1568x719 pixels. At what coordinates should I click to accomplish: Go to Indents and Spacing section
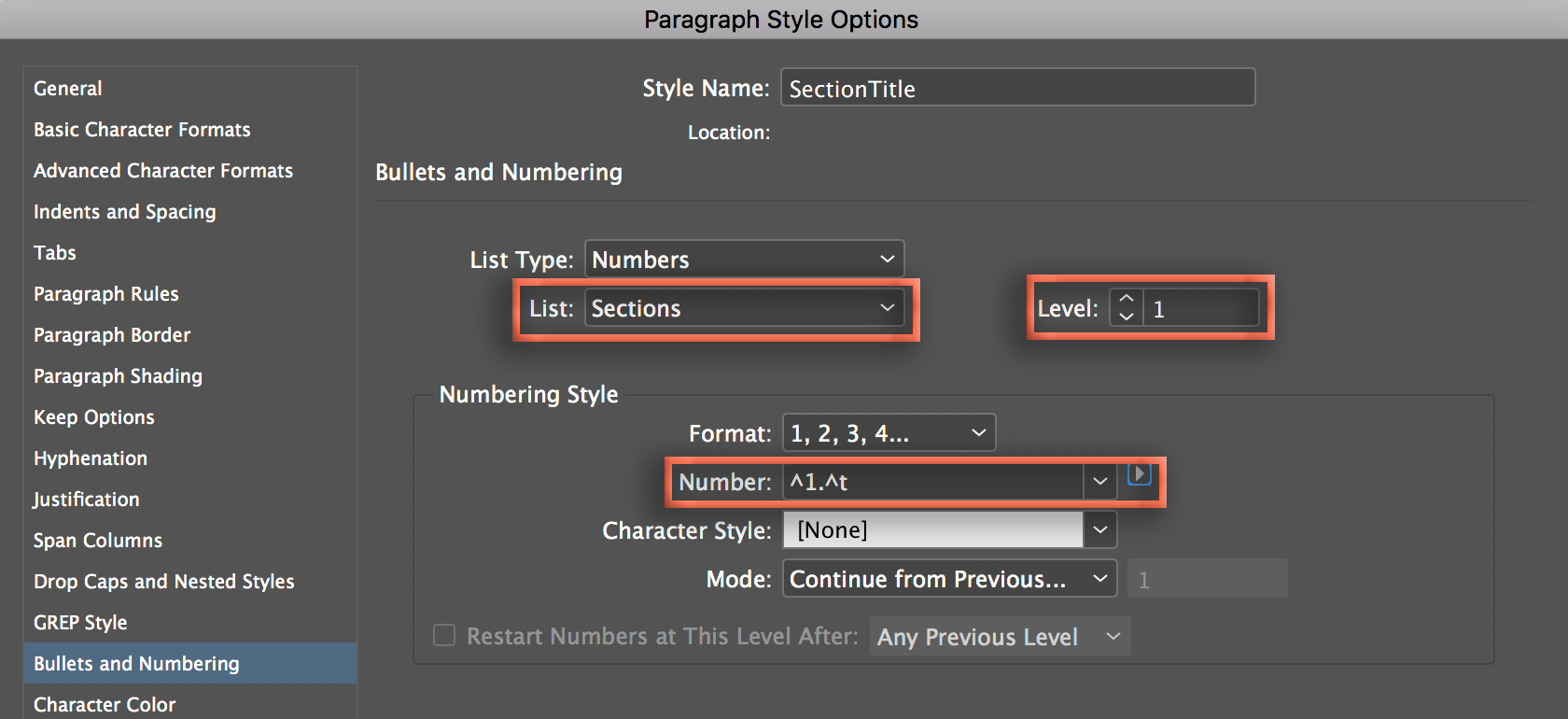point(125,212)
